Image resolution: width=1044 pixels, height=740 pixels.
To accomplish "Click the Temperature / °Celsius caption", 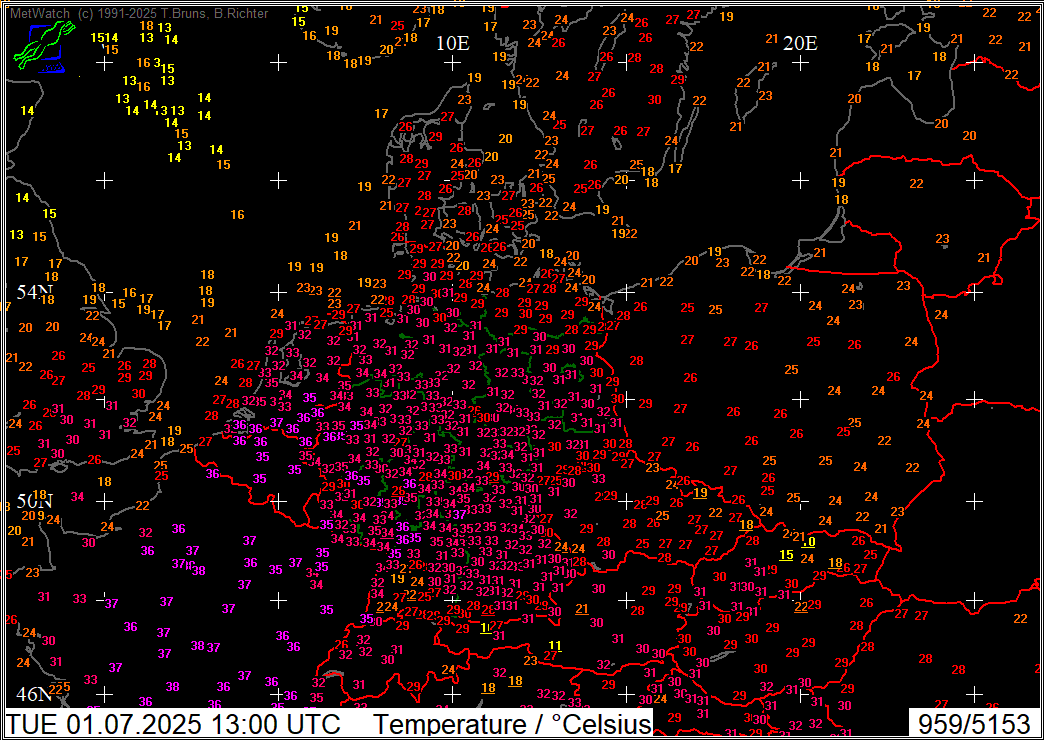I will 511,723.
